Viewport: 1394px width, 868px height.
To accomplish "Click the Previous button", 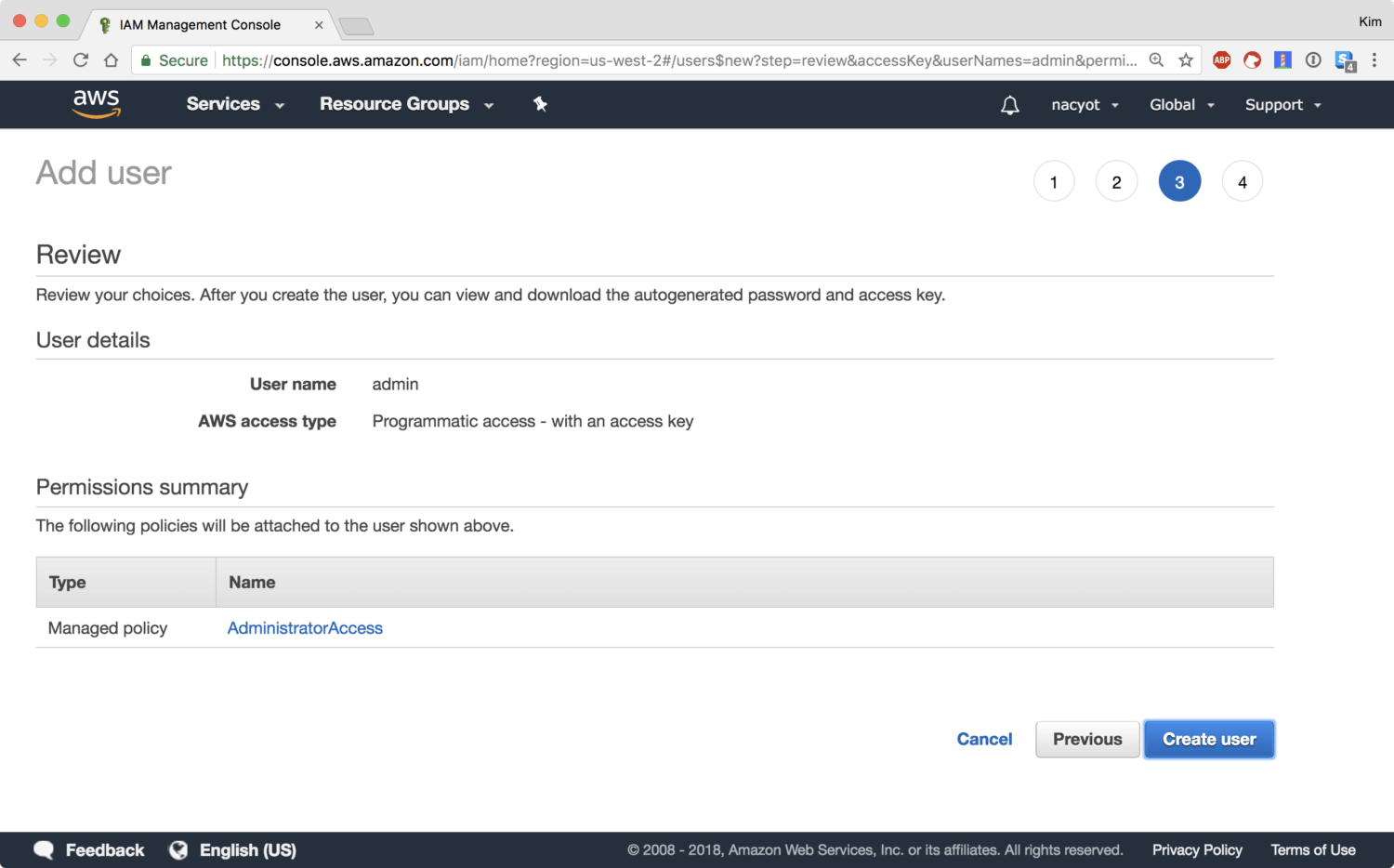I will pos(1086,740).
